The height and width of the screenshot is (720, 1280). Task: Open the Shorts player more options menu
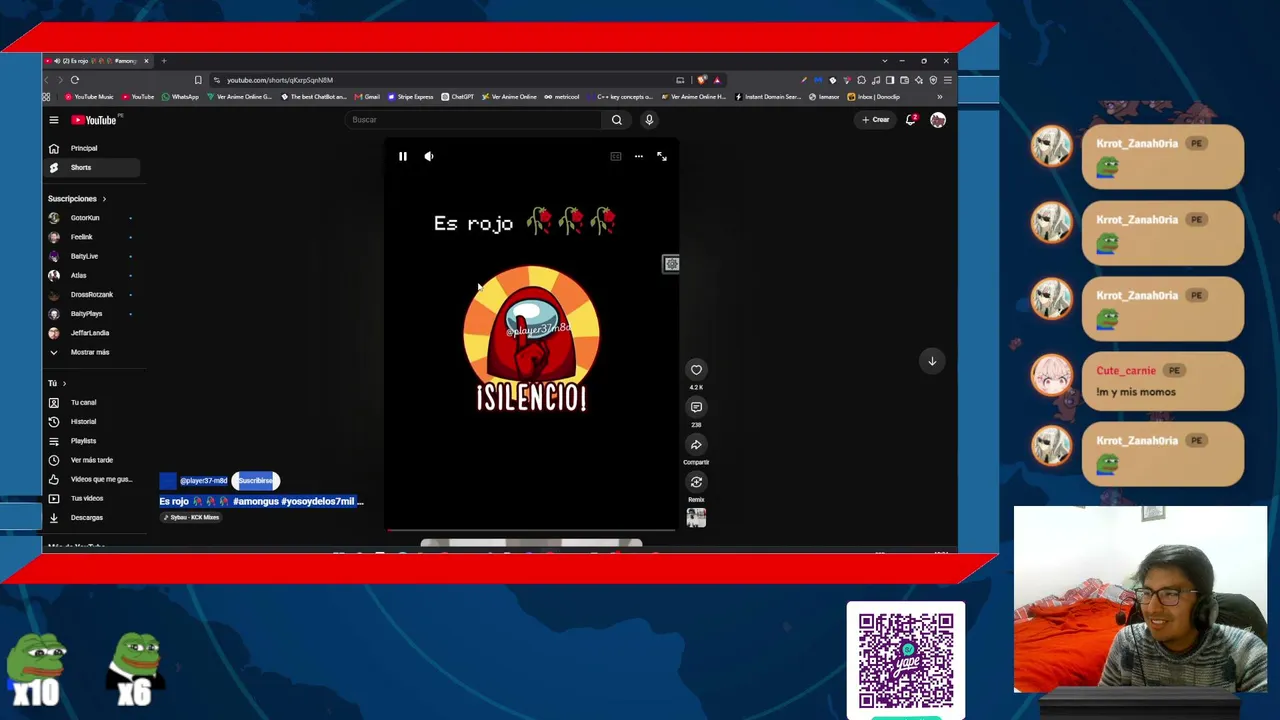[x=638, y=156]
